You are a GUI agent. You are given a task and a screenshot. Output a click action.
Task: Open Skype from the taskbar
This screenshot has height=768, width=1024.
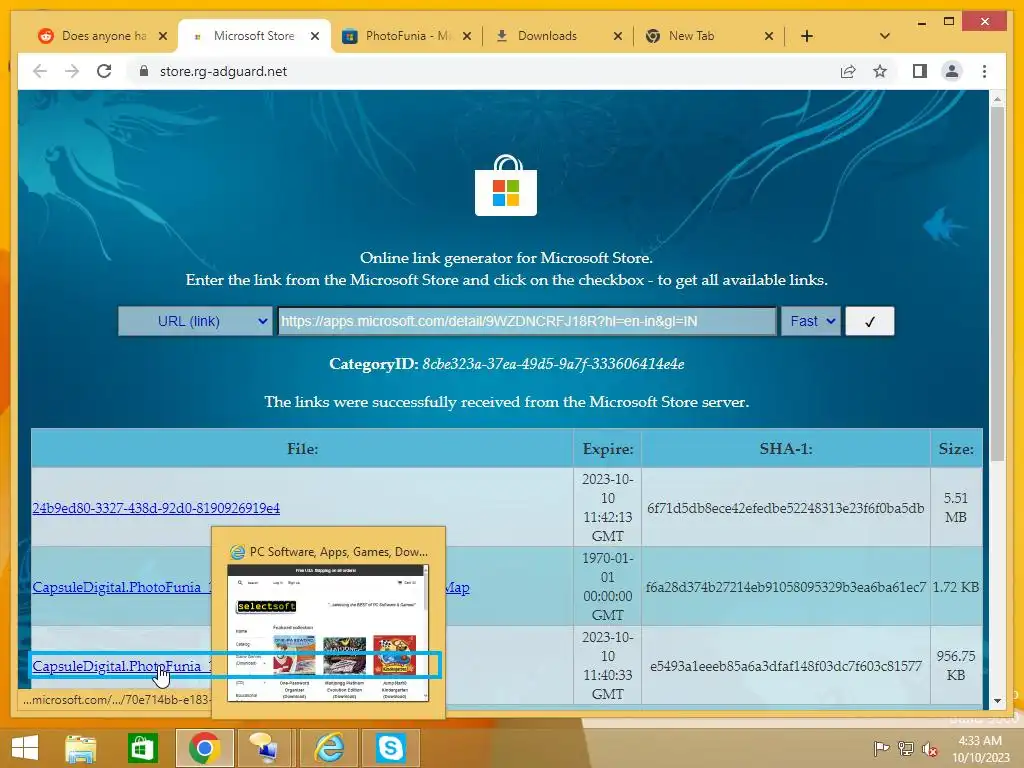pyautogui.click(x=390, y=748)
